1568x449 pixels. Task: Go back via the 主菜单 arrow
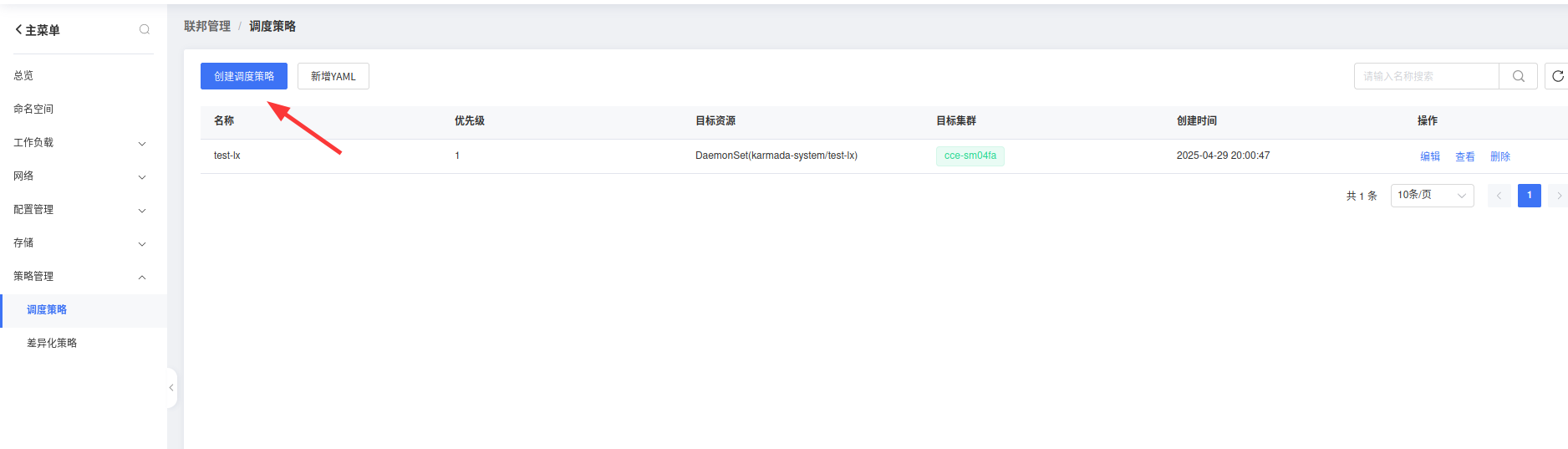point(18,29)
